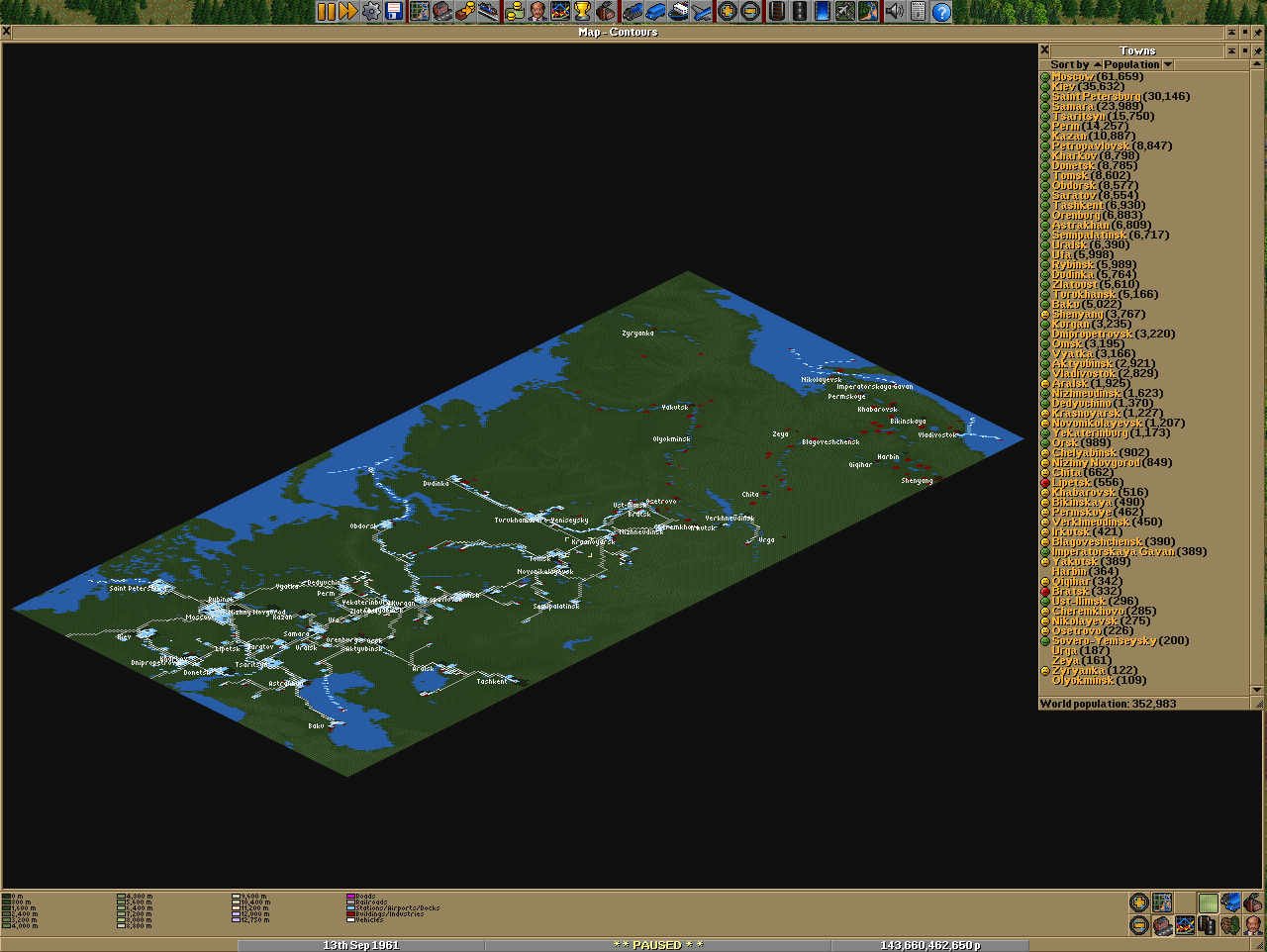The image size is (1267, 952).
Task: Switch smallmap to contour view
Action: point(1208,903)
